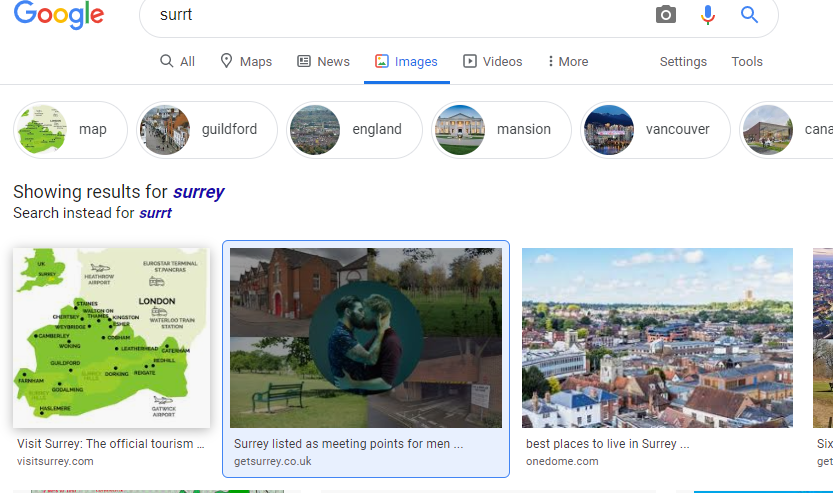Open Visit Surrey map image result
833x493 pixels.
coord(111,338)
